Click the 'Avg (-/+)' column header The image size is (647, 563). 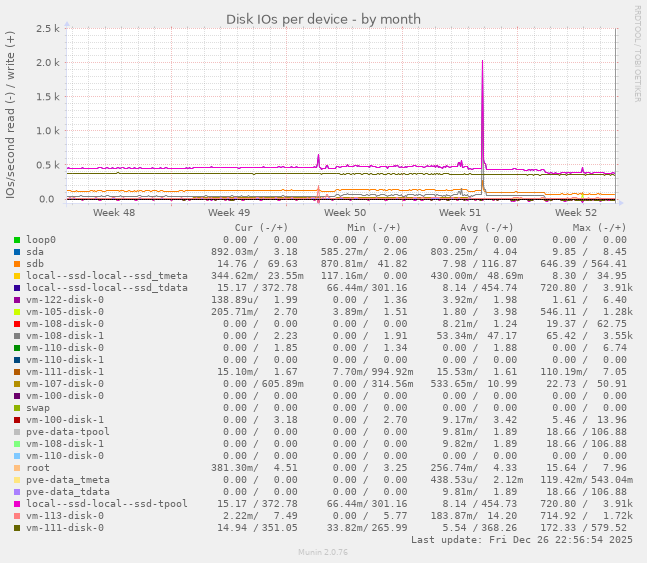point(486,228)
